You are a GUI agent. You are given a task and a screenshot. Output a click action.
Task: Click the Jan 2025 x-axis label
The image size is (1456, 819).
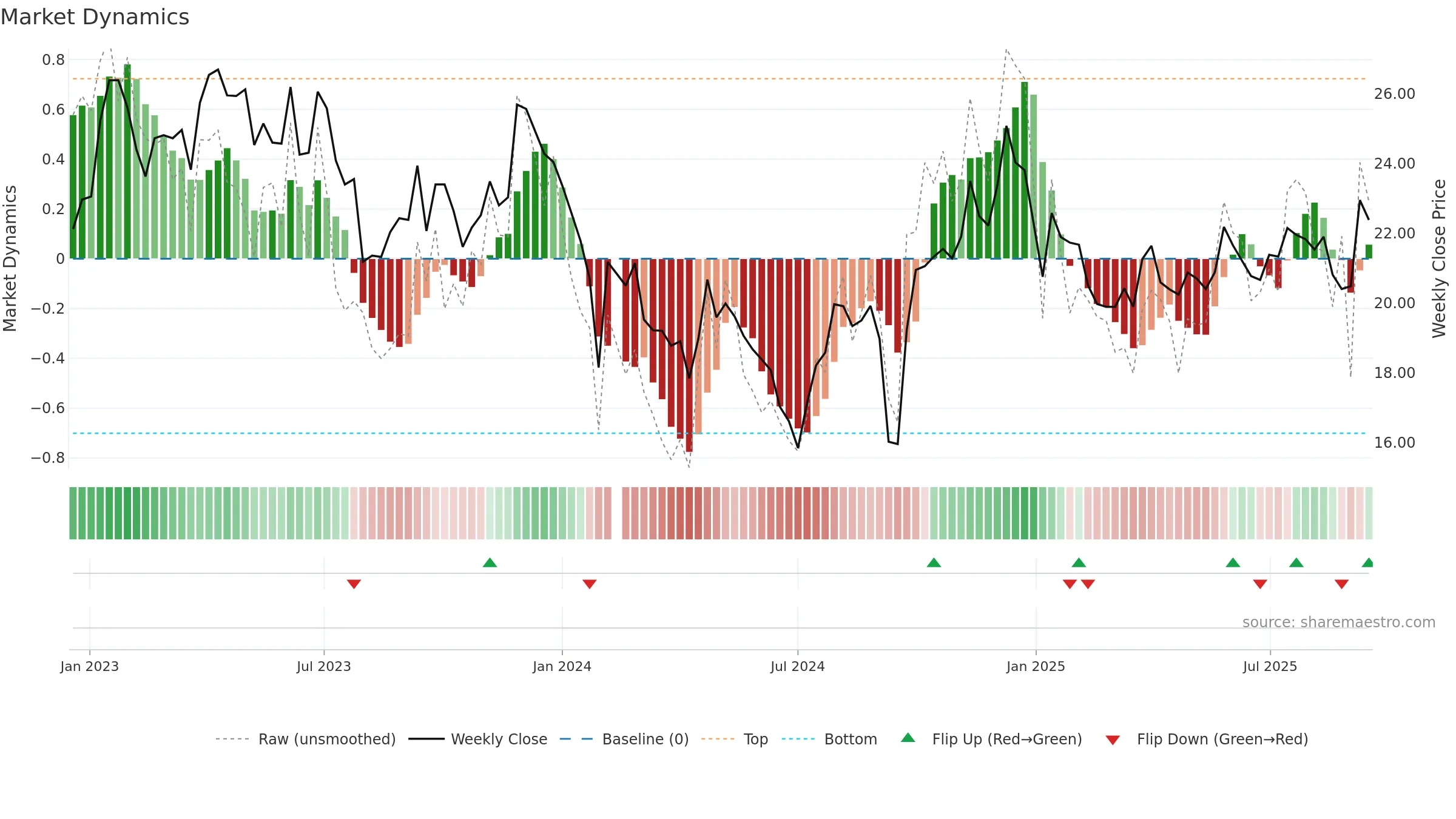pos(1036,666)
